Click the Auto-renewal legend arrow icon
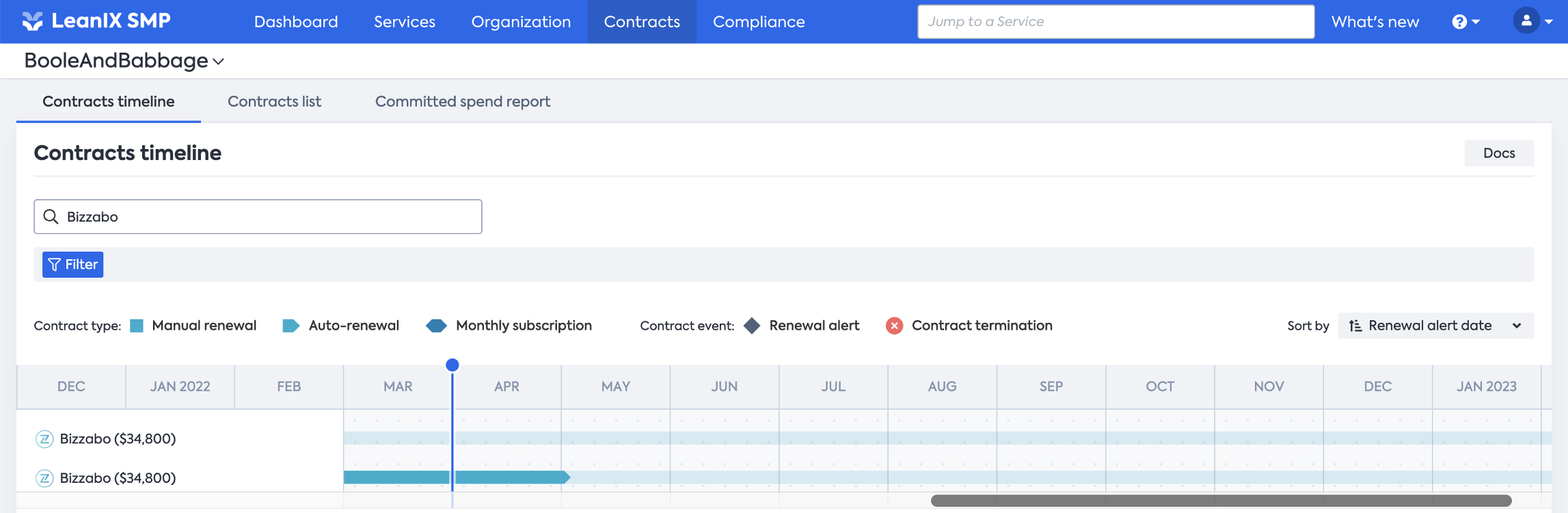1568x513 pixels. click(291, 326)
